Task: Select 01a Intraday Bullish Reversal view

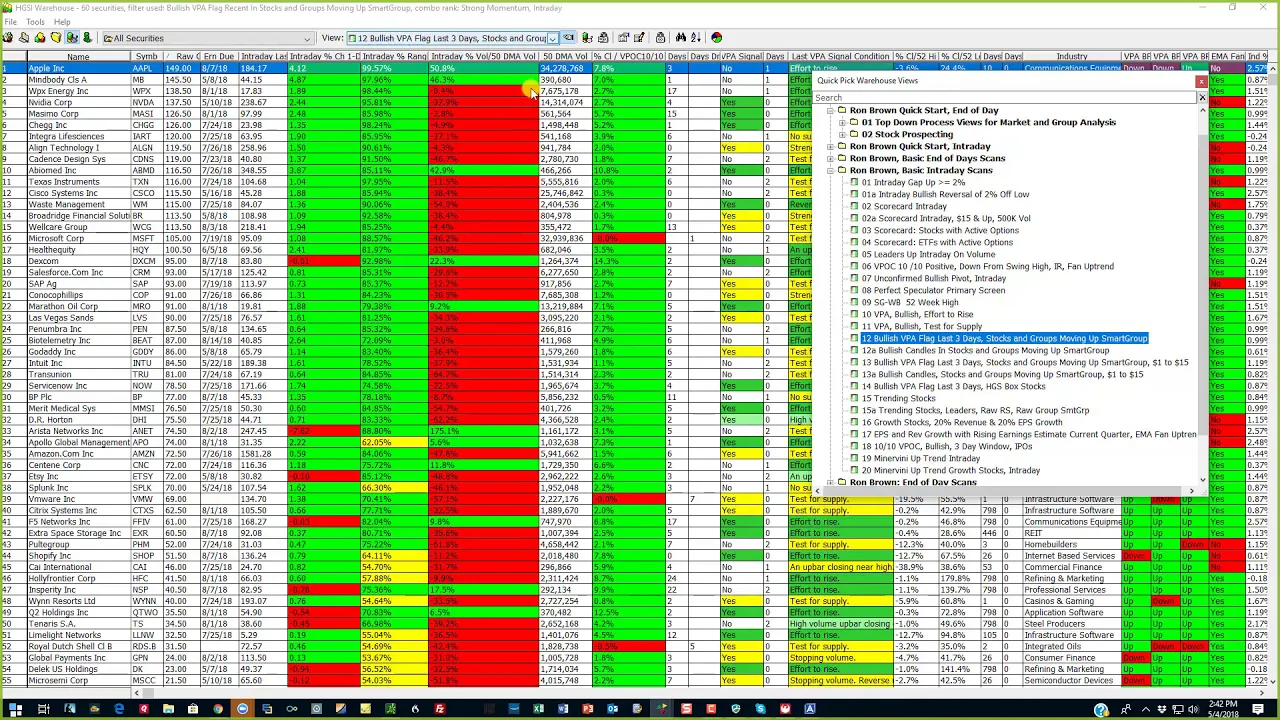Action: click(x=945, y=194)
